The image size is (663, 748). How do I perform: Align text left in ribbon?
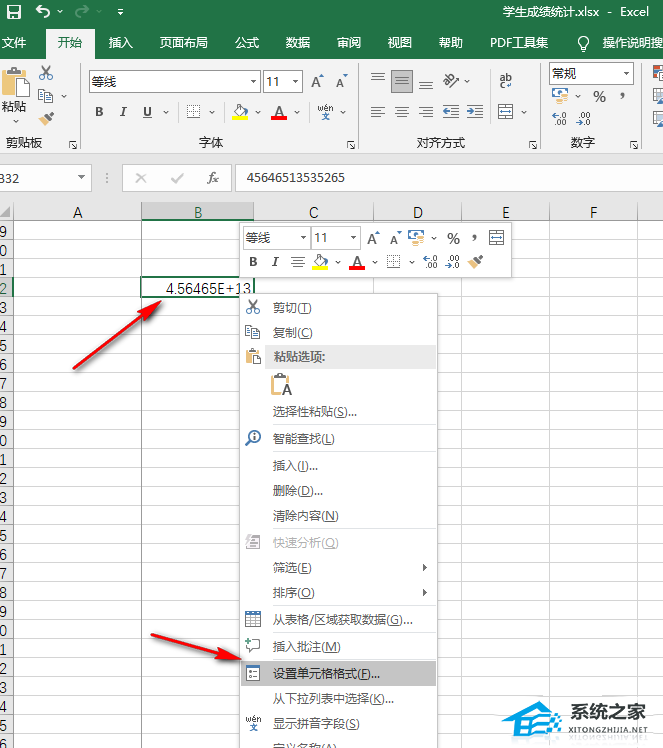click(x=378, y=112)
